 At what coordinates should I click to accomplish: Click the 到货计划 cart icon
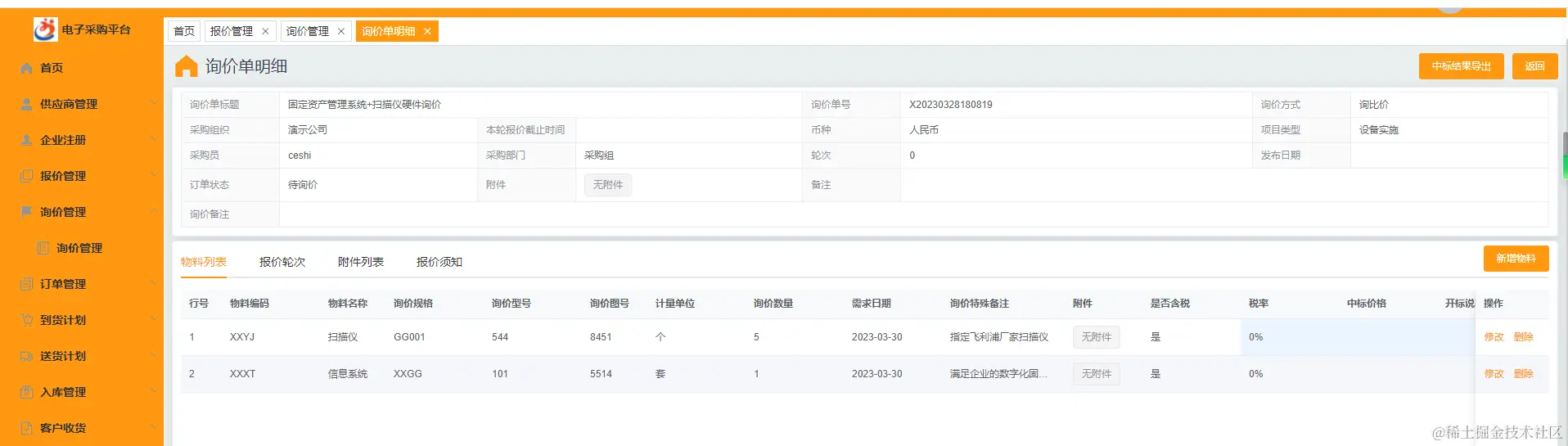point(27,320)
